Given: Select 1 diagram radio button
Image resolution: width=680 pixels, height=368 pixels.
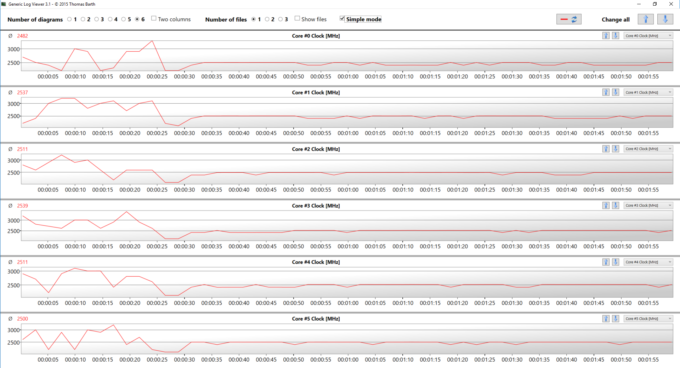Looking at the screenshot, I should (x=69, y=20).
